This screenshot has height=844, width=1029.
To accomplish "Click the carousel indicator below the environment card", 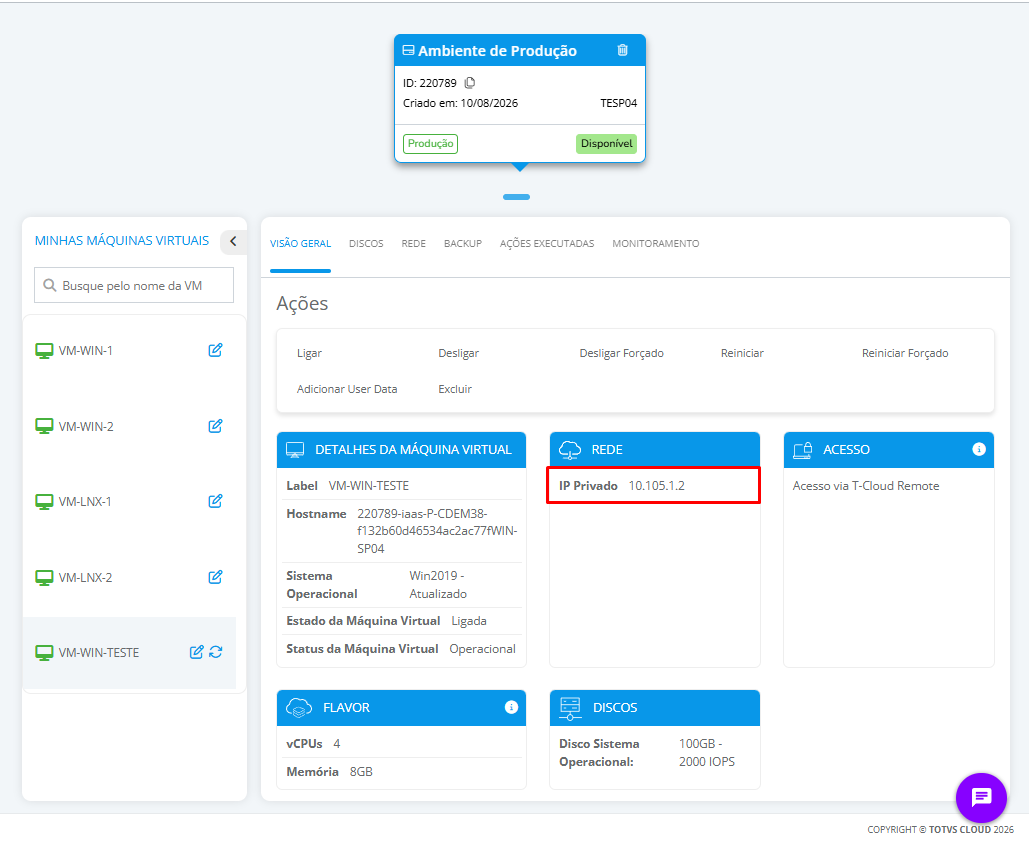I will [x=516, y=197].
